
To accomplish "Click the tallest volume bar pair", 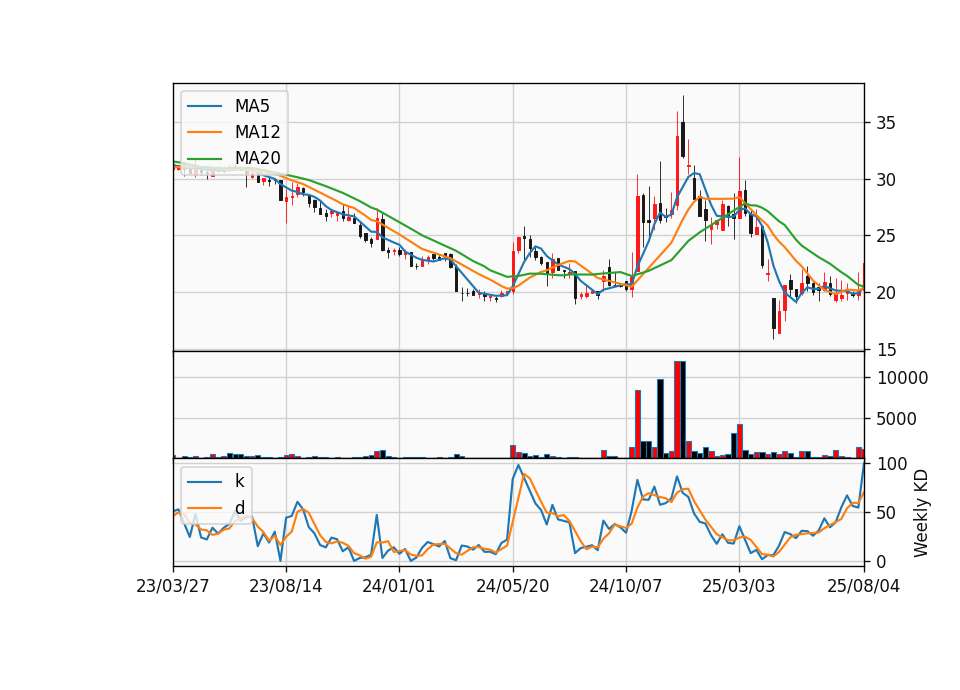I will 680,410.
